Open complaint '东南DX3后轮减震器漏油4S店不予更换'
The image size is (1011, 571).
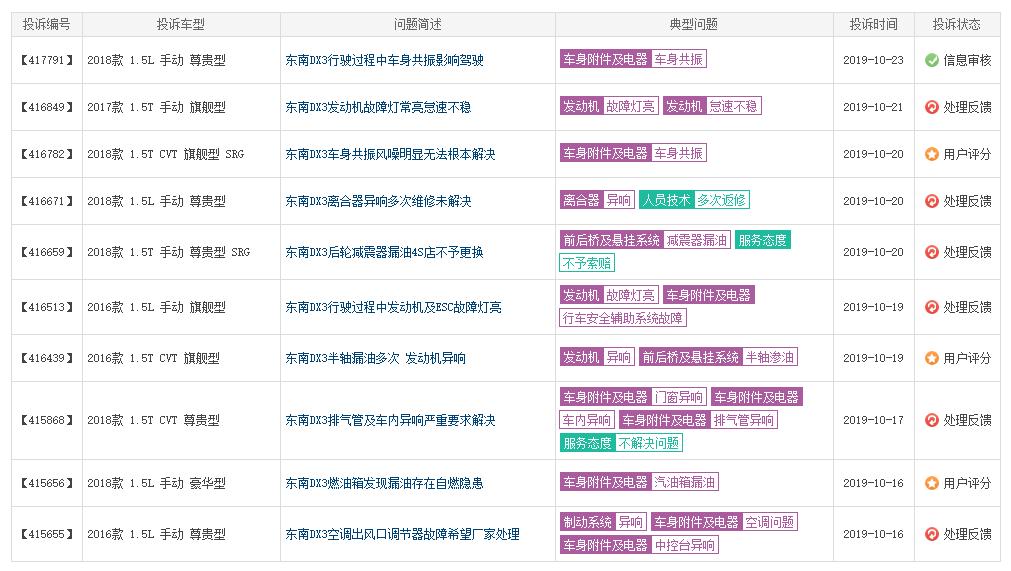(384, 252)
